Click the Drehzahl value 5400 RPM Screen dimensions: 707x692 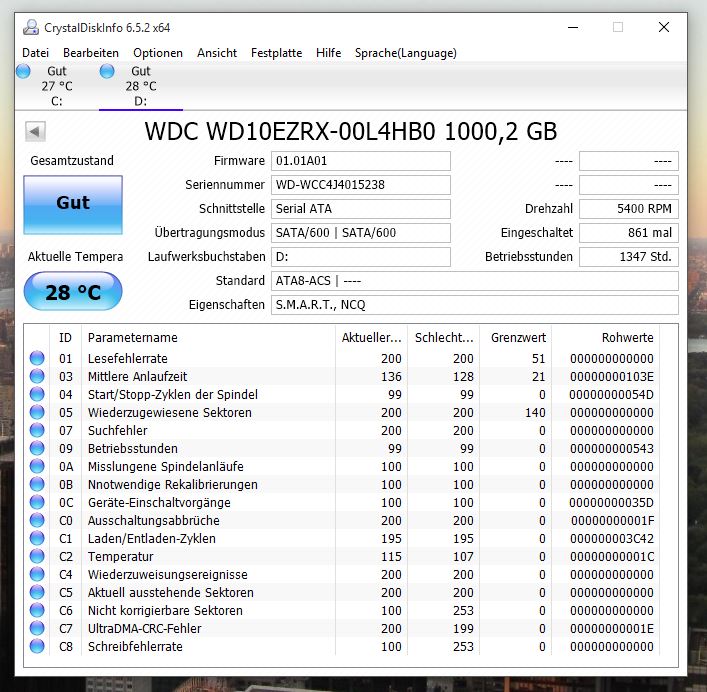[x=629, y=209]
